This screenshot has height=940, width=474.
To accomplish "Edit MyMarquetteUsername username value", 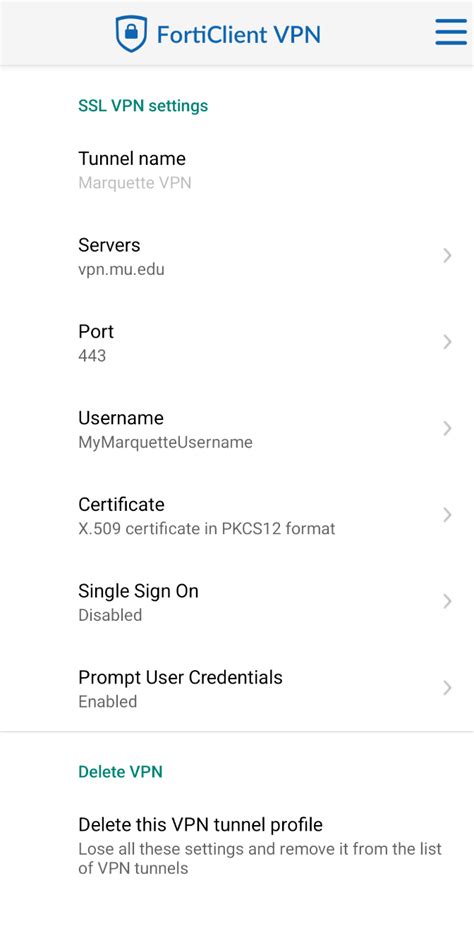I will click(x=165, y=442).
